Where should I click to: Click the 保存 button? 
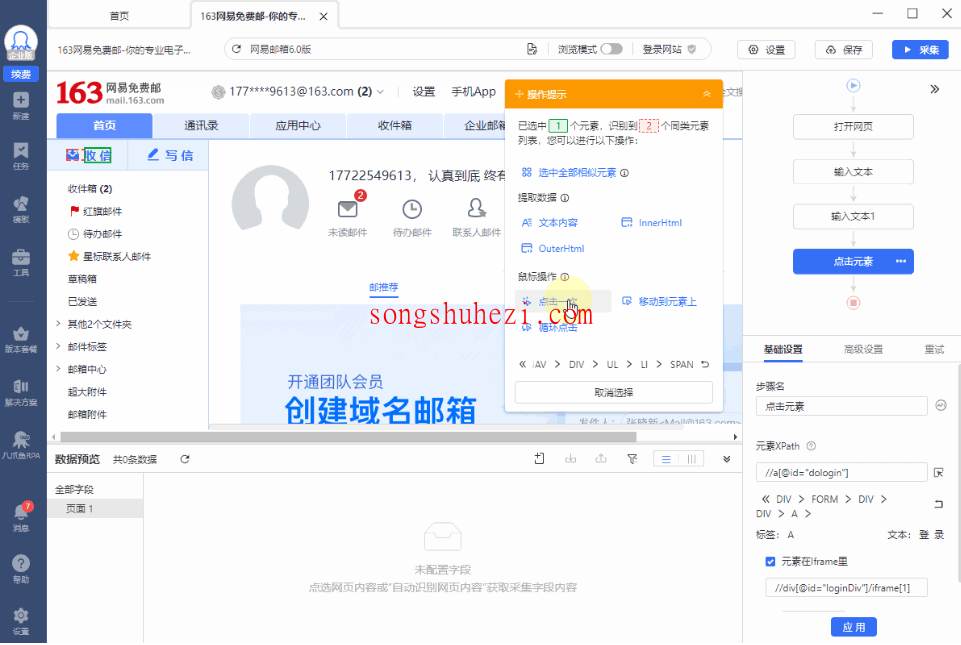844,50
